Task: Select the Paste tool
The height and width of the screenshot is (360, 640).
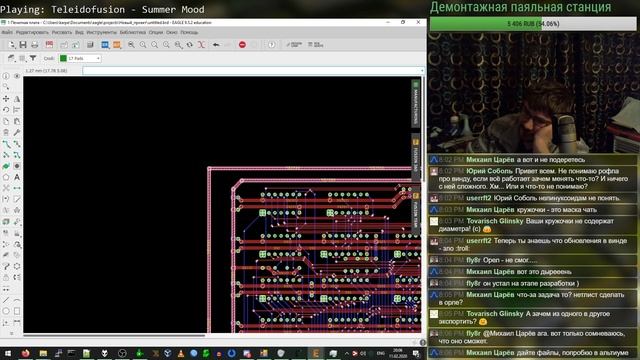Action: [x=17, y=121]
